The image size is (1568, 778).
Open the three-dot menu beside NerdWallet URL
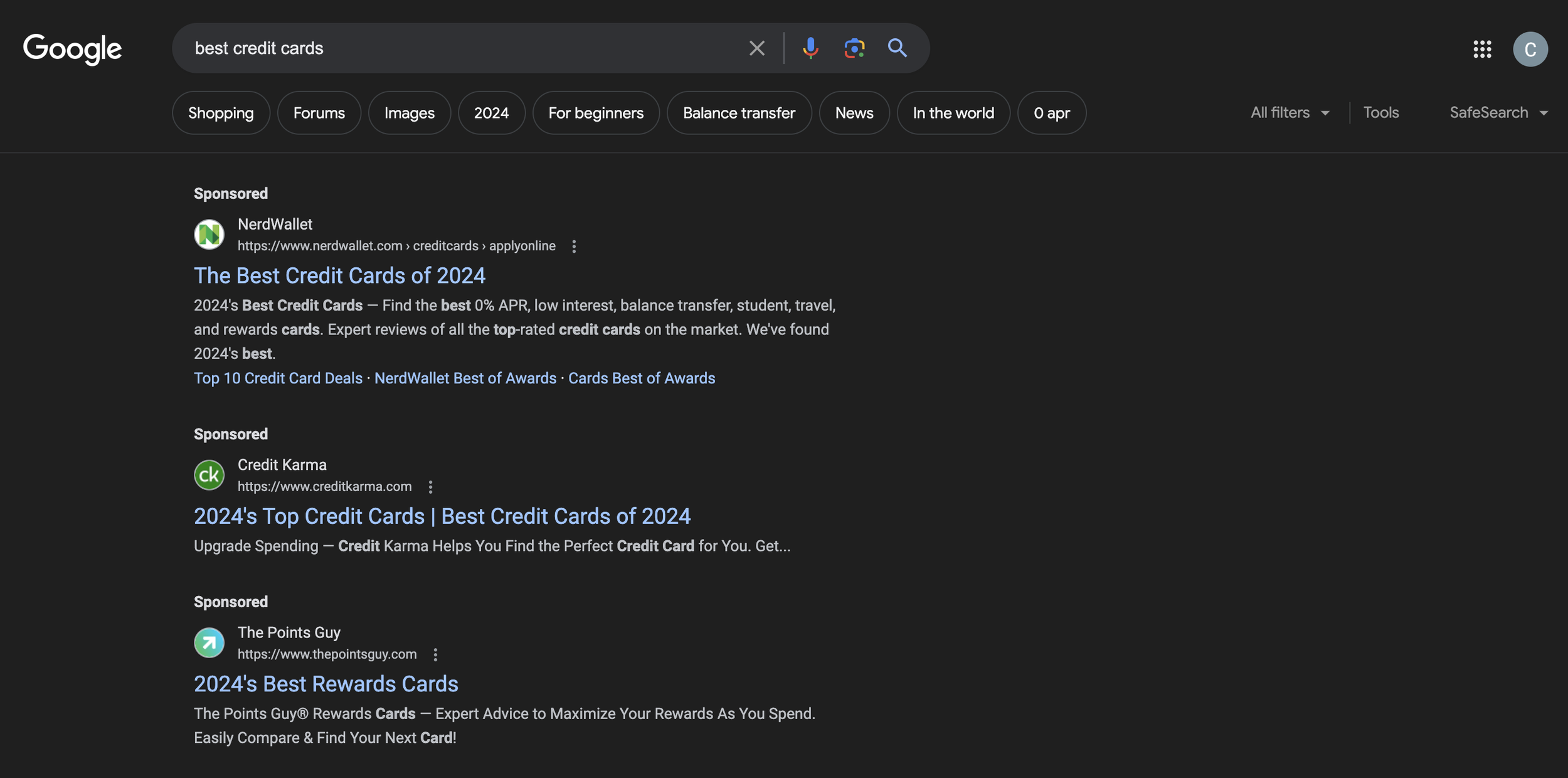click(x=574, y=247)
